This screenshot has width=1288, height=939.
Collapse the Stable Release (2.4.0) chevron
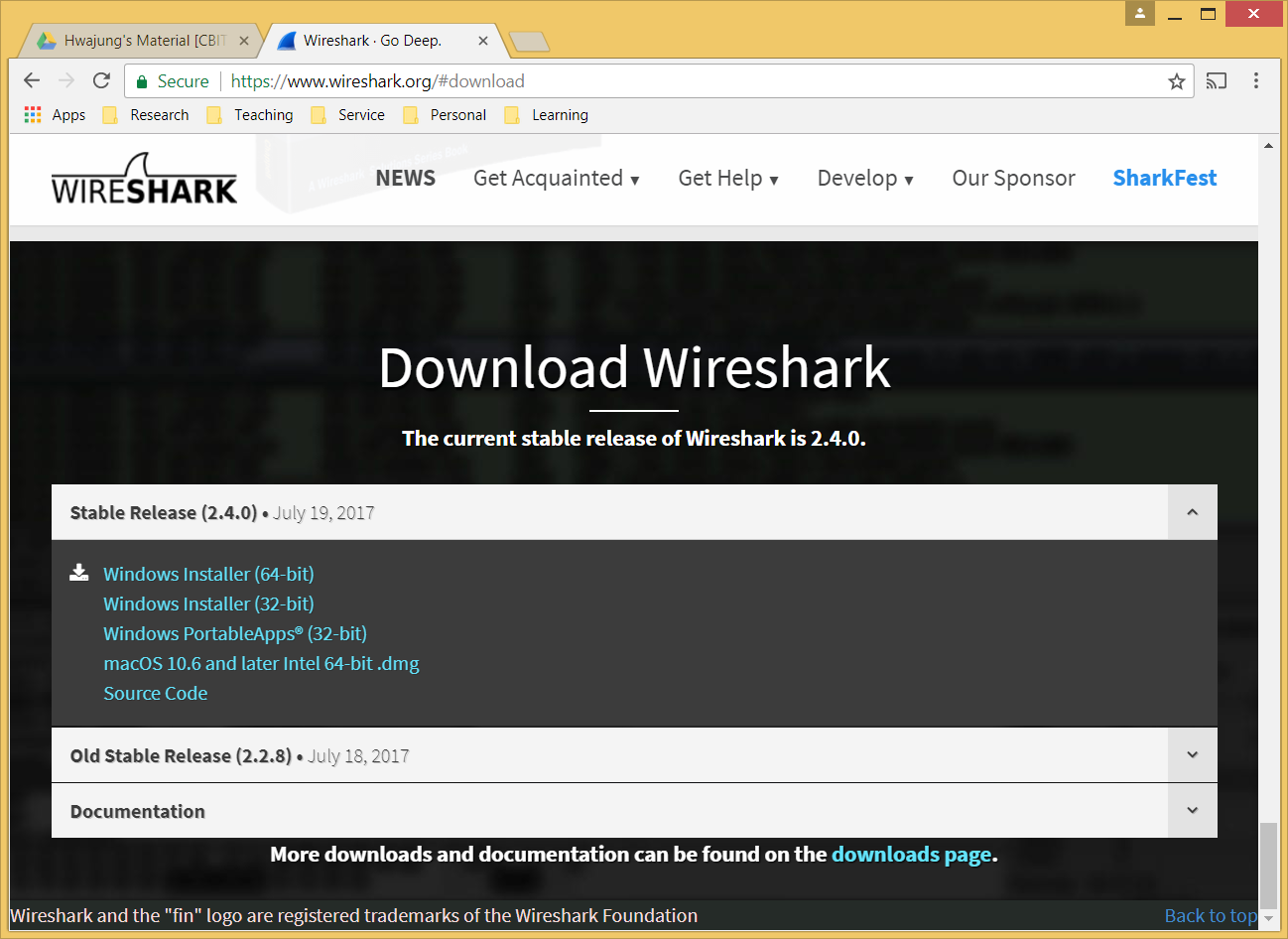(x=1193, y=512)
